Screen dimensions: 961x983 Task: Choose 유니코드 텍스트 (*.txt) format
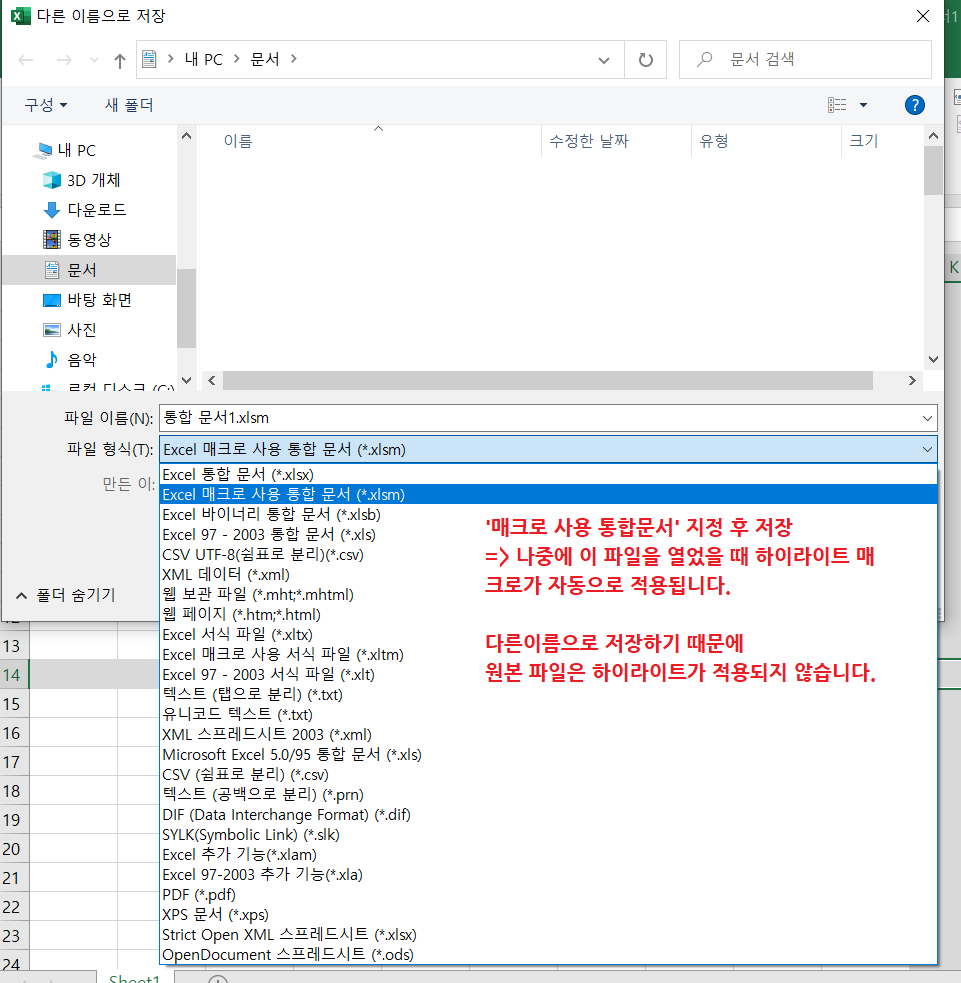point(549,715)
